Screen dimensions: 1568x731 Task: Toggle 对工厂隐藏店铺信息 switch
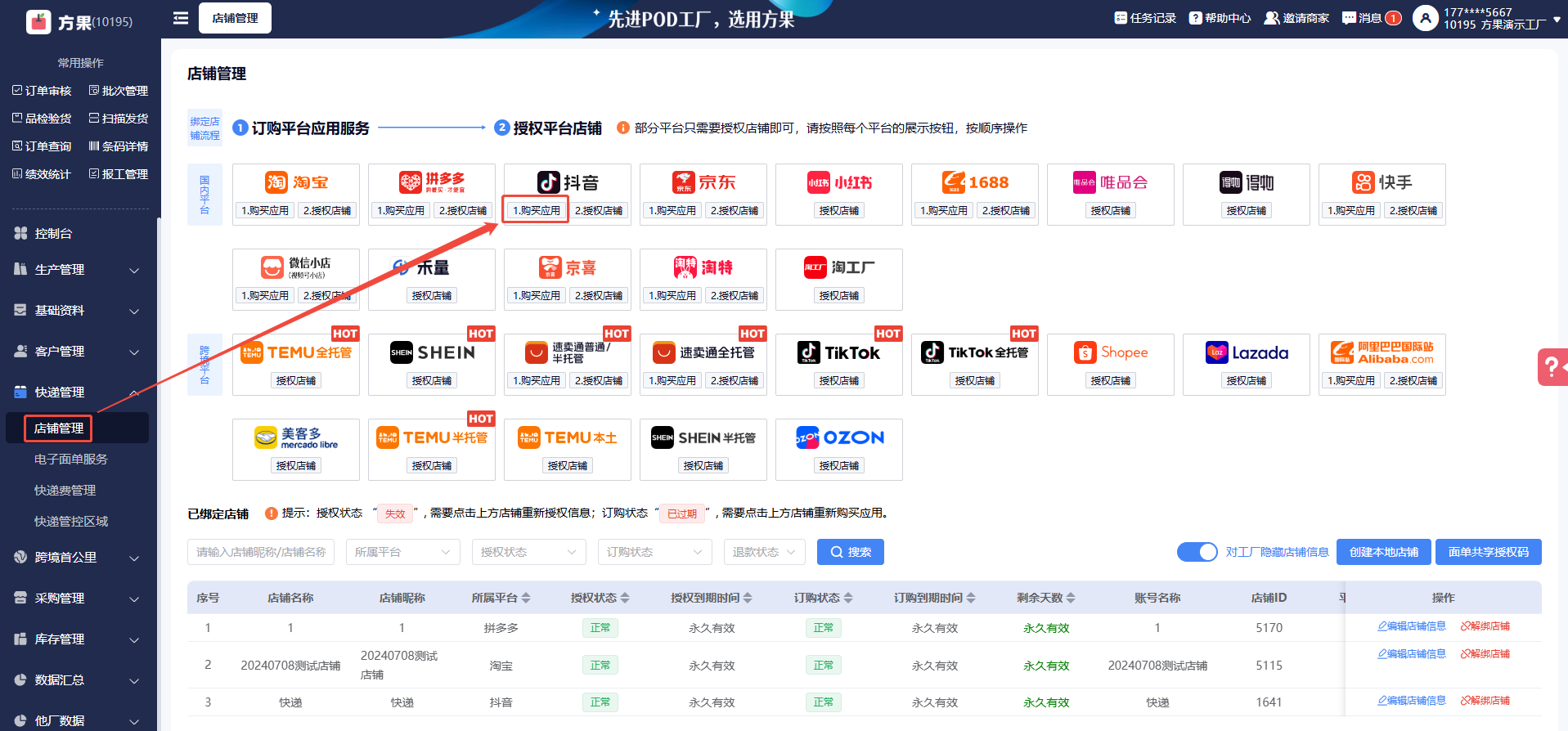point(1197,552)
